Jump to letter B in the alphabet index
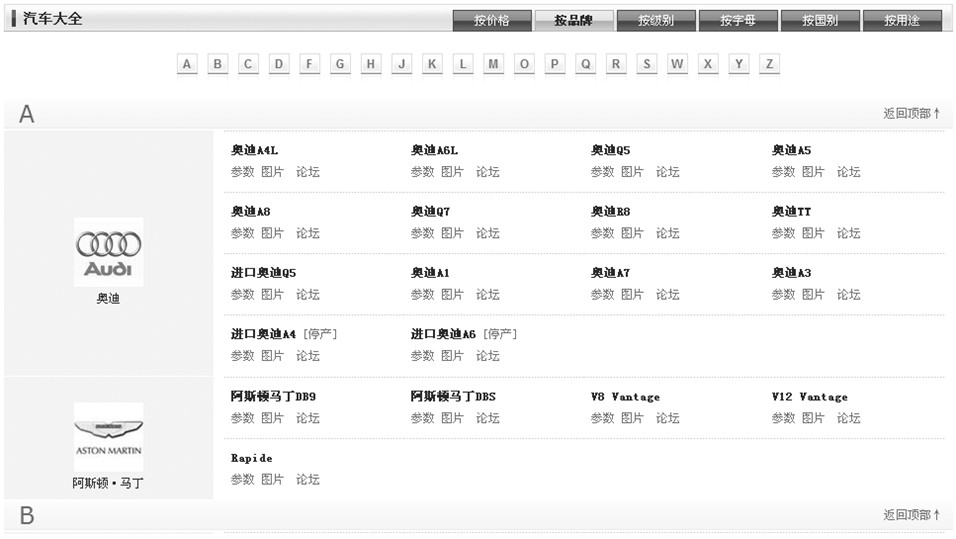Image resolution: width=956 pixels, height=539 pixels. point(218,64)
